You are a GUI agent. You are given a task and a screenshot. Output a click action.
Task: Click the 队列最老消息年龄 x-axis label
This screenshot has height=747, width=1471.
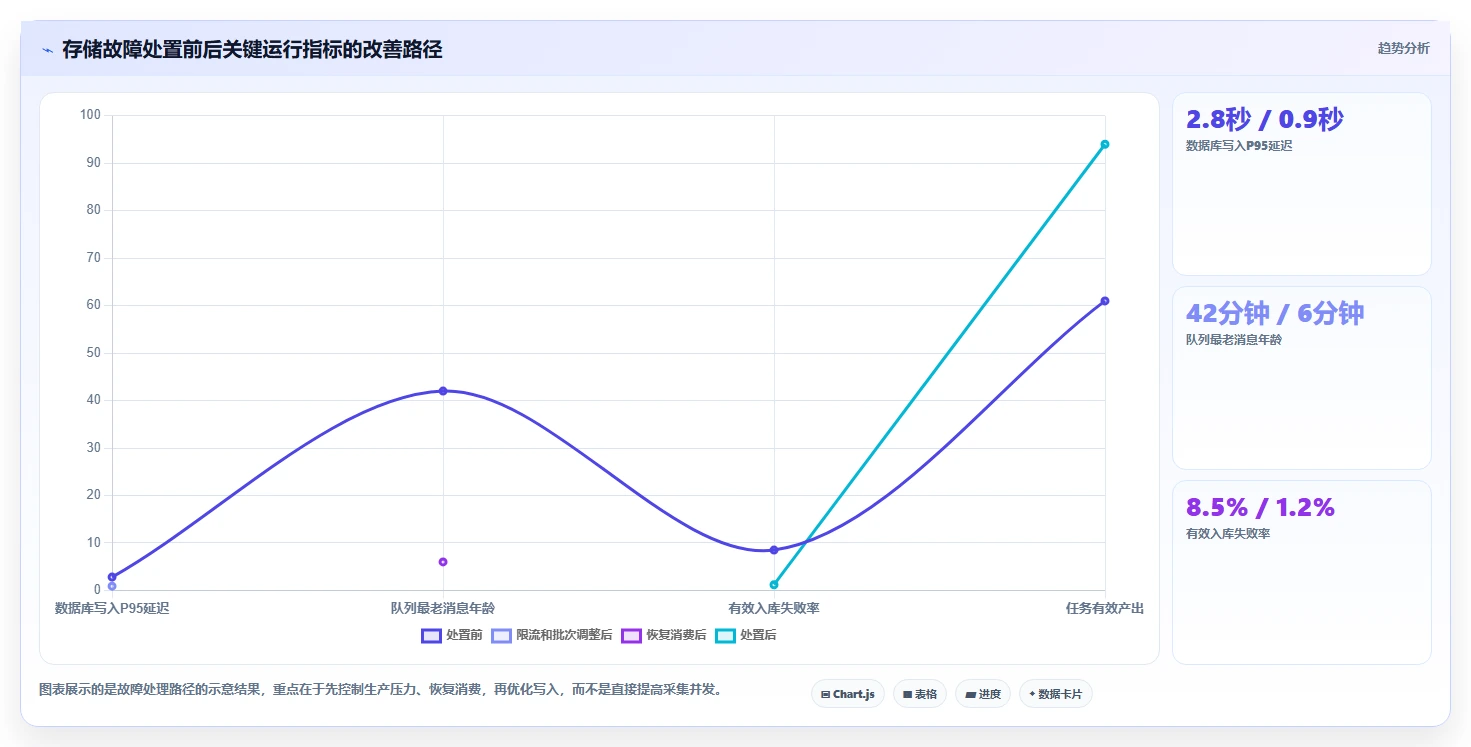(443, 608)
